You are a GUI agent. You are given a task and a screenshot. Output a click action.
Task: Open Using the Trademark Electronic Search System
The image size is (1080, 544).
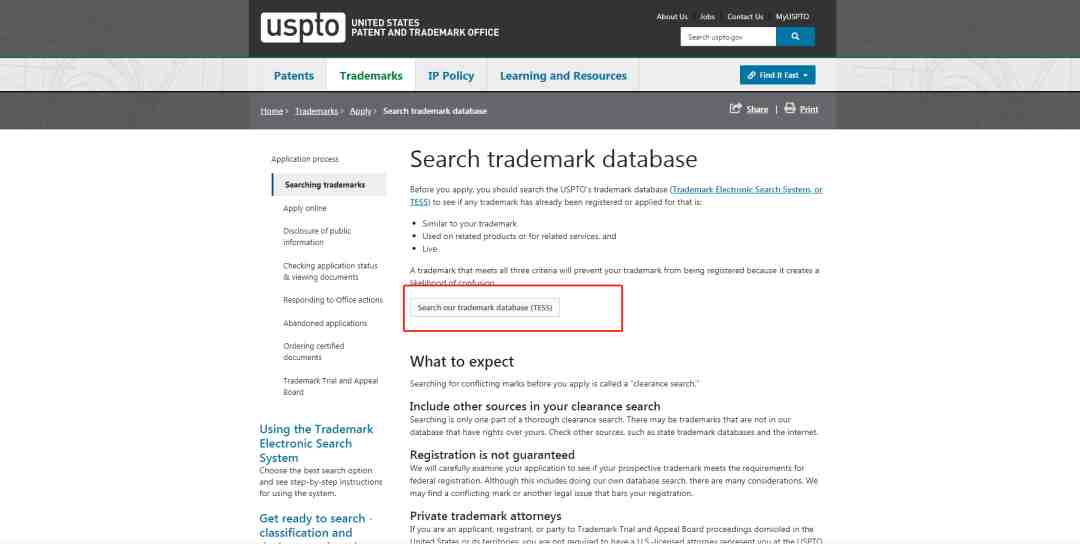(x=316, y=443)
